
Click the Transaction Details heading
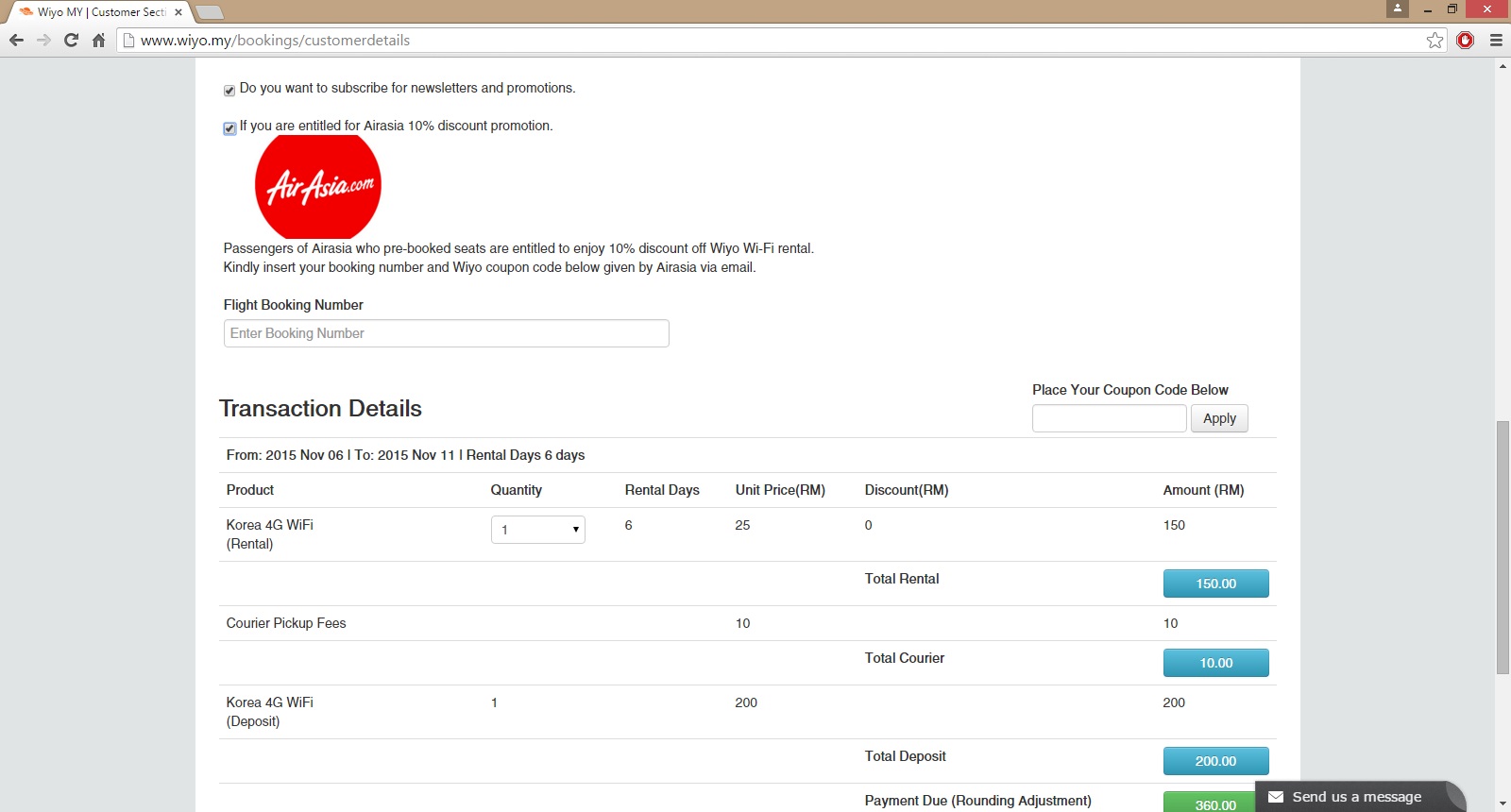click(320, 409)
